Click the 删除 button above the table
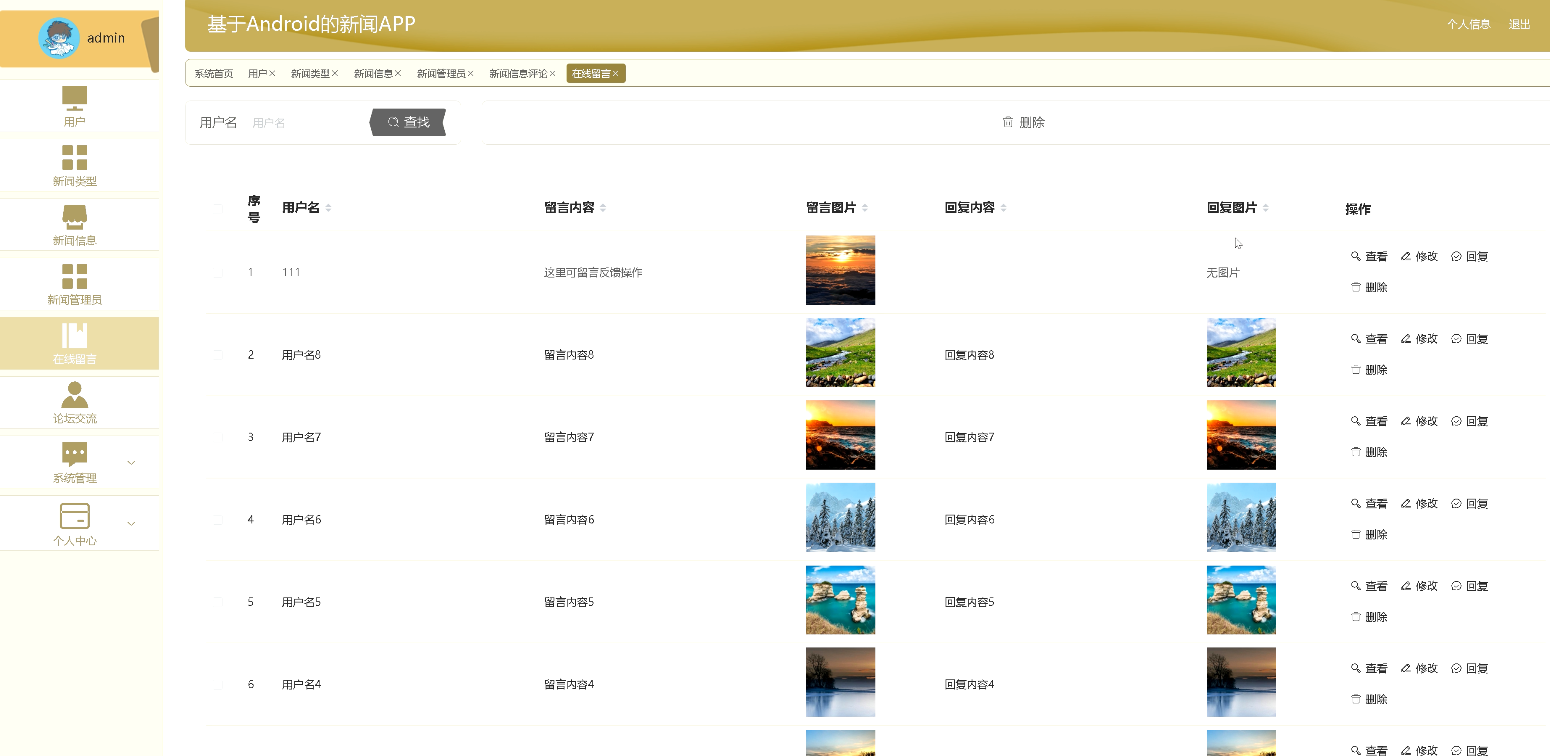 click(x=1023, y=122)
